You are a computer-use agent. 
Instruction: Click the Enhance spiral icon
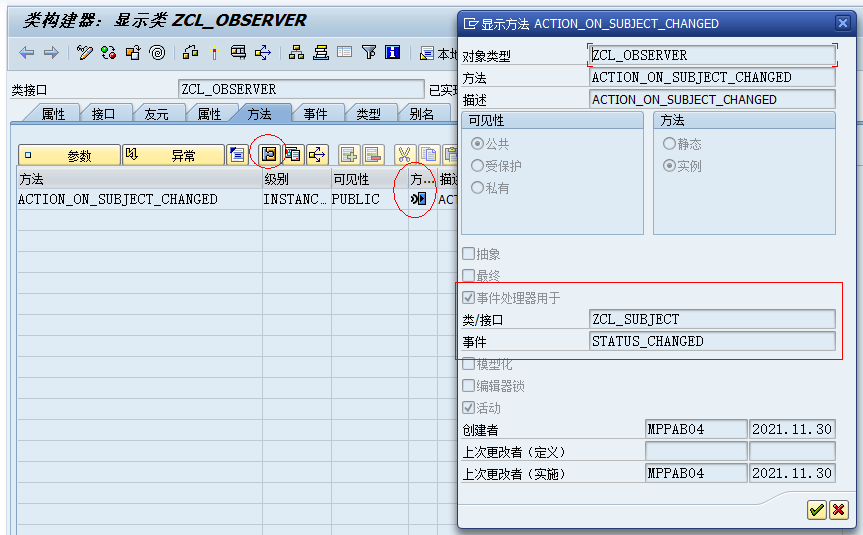(x=157, y=53)
